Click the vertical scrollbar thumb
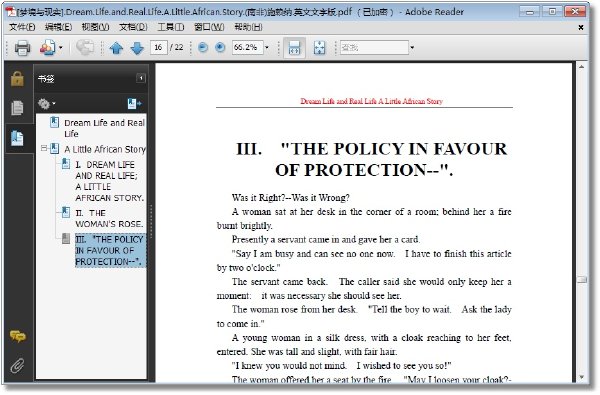The height and width of the screenshot is (395, 600). coord(582,279)
